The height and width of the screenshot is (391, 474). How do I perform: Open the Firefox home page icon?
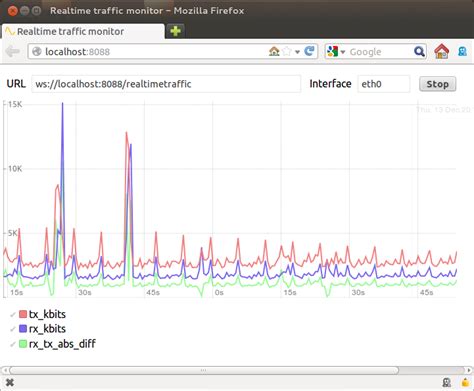pos(441,51)
